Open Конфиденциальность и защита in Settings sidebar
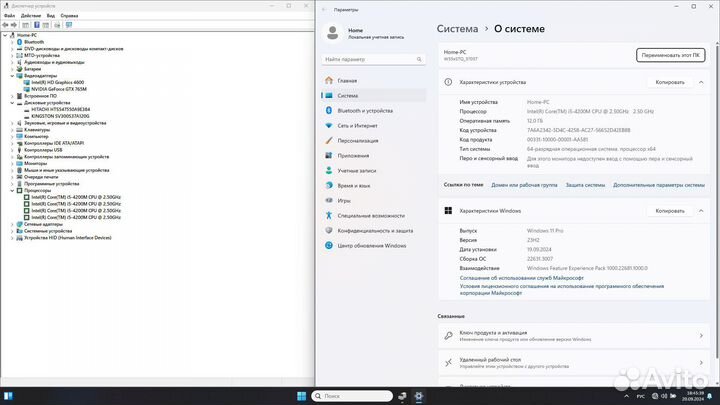This screenshot has width=720, height=405. coord(373,231)
